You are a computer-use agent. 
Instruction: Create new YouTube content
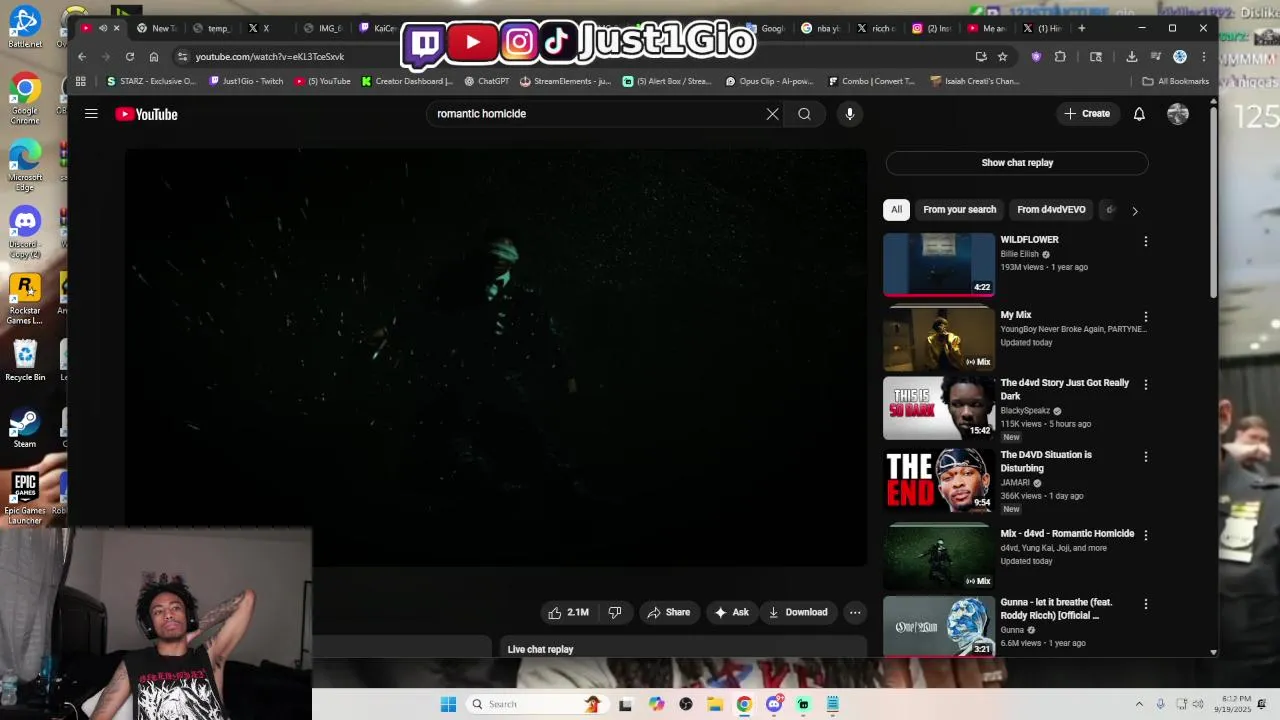1087,114
